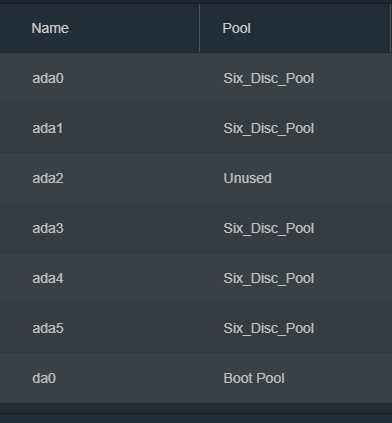Click the dark strip above the table header

pos(196,2)
